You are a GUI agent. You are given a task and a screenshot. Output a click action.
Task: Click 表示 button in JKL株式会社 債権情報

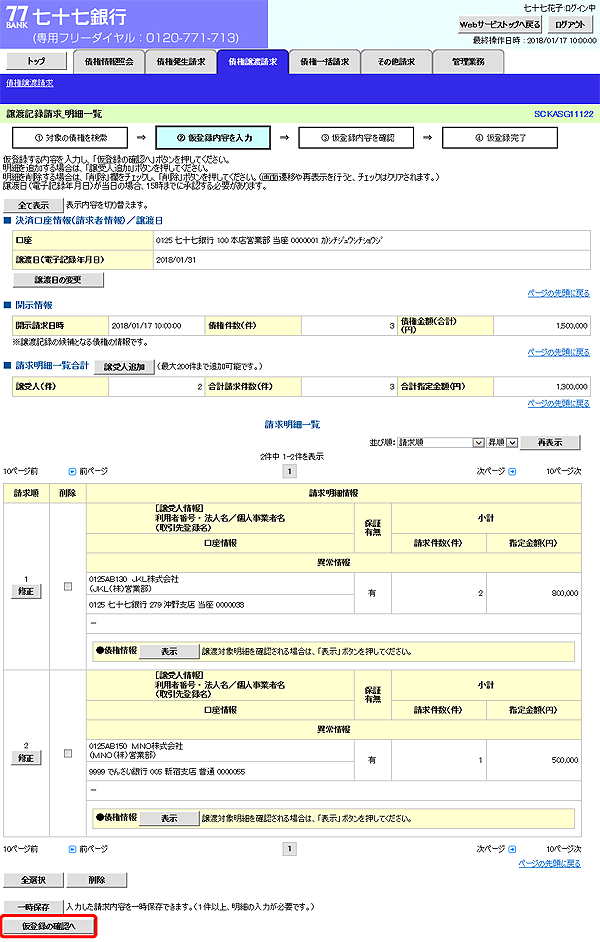(169, 651)
